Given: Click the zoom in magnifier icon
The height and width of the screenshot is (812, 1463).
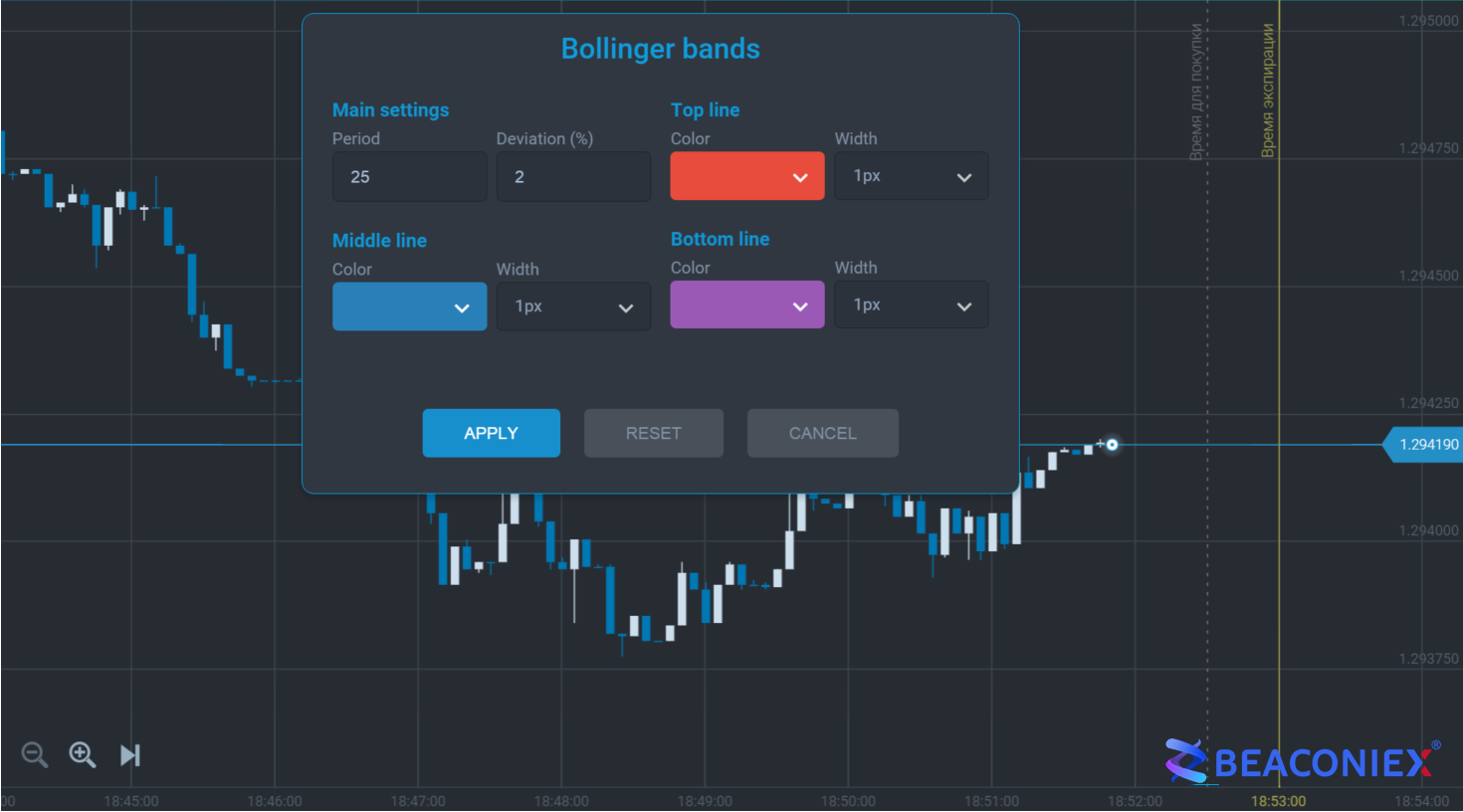Looking at the screenshot, I should point(83,755).
